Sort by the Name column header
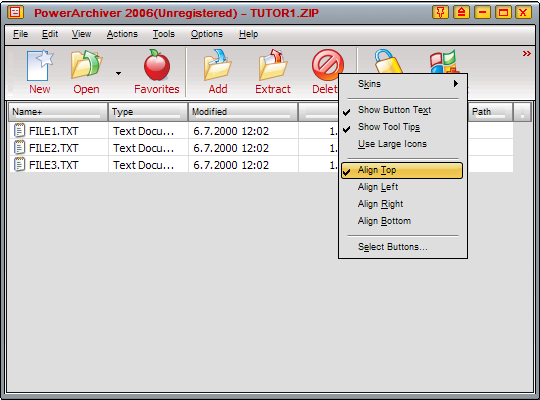This screenshot has height=400, width=540. [58, 112]
